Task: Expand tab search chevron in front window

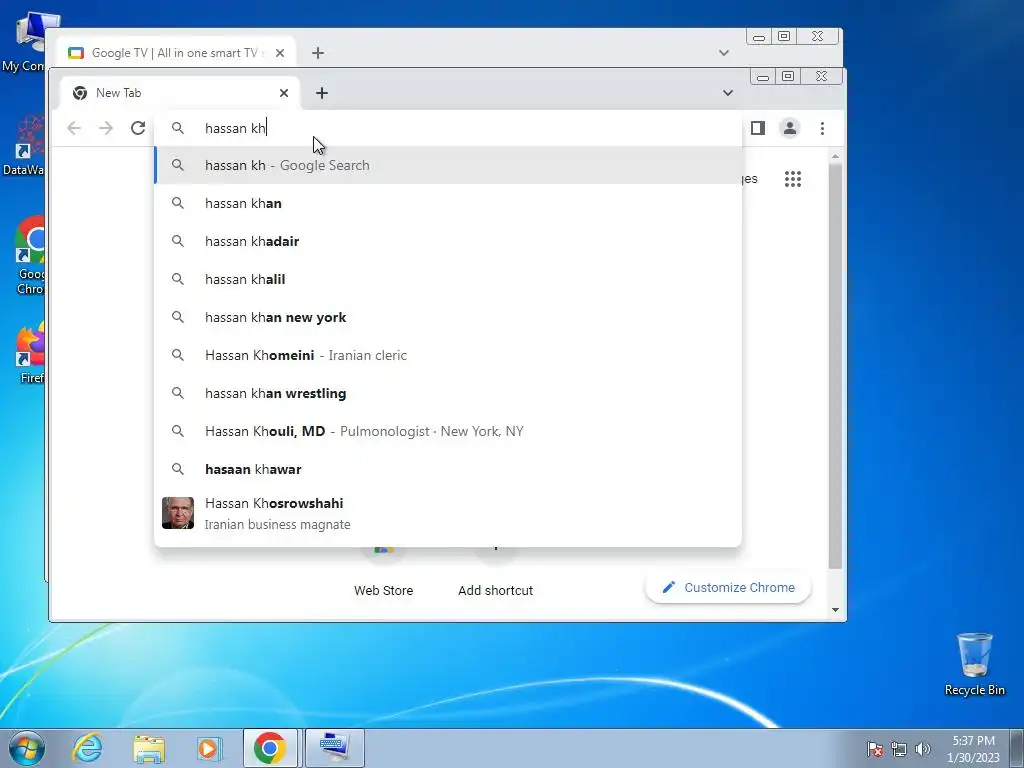Action: point(728,93)
